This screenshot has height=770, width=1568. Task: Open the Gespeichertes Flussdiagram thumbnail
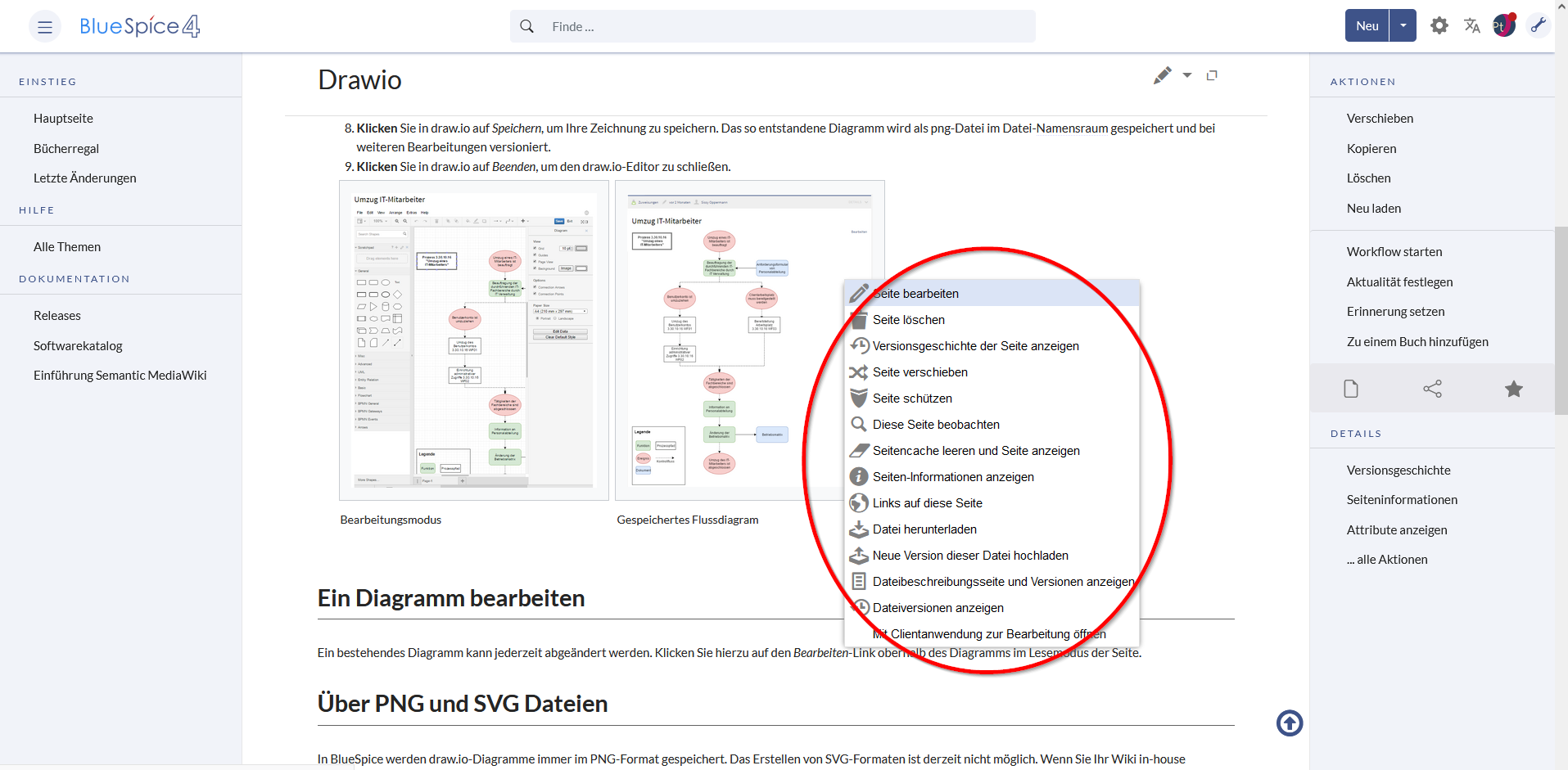pos(749,340)
